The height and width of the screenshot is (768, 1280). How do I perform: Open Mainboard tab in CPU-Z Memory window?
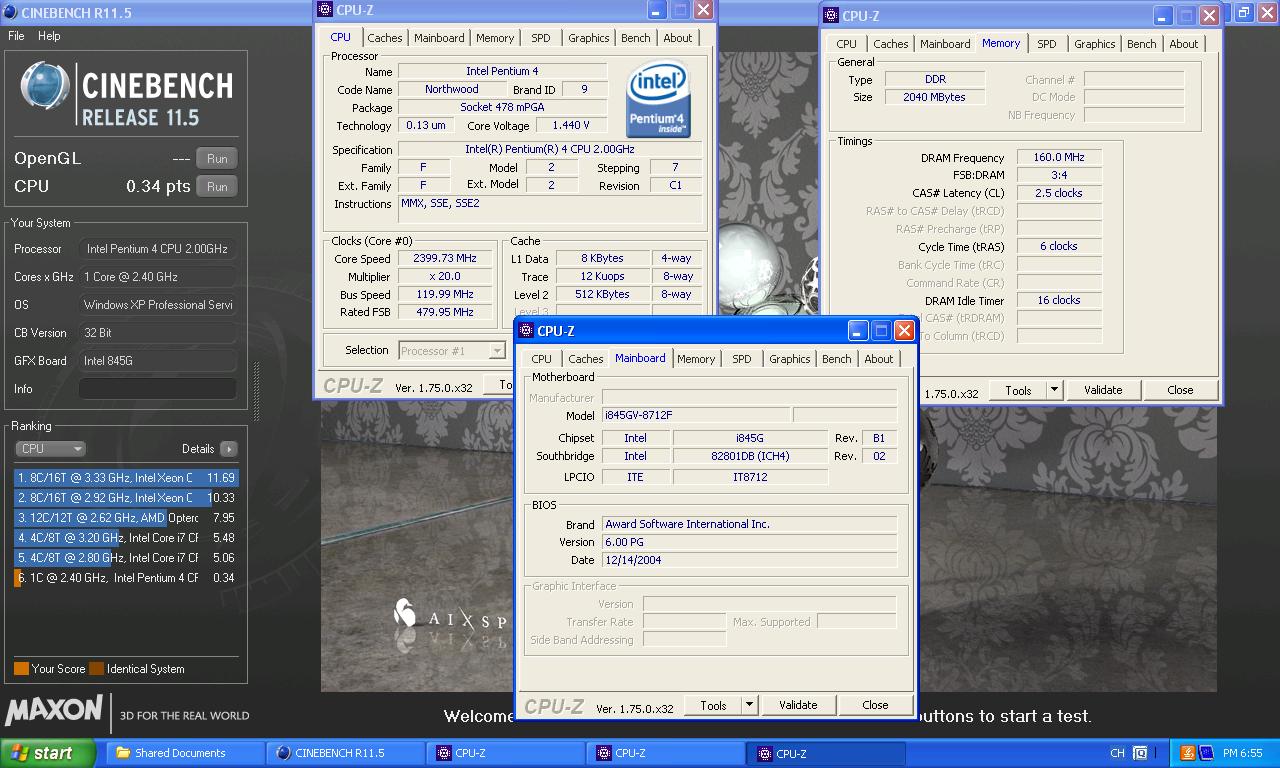click(x=945, y=44)
